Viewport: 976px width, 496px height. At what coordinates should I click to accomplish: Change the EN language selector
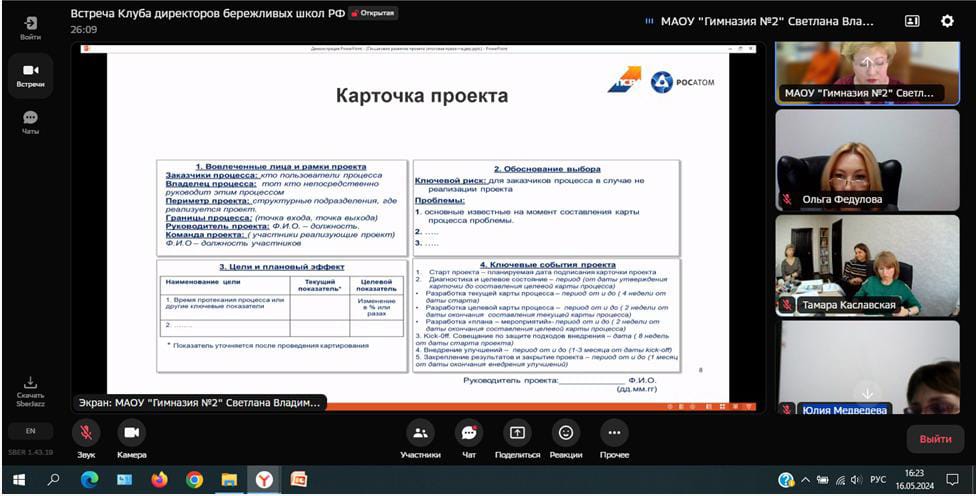(30, 431)
